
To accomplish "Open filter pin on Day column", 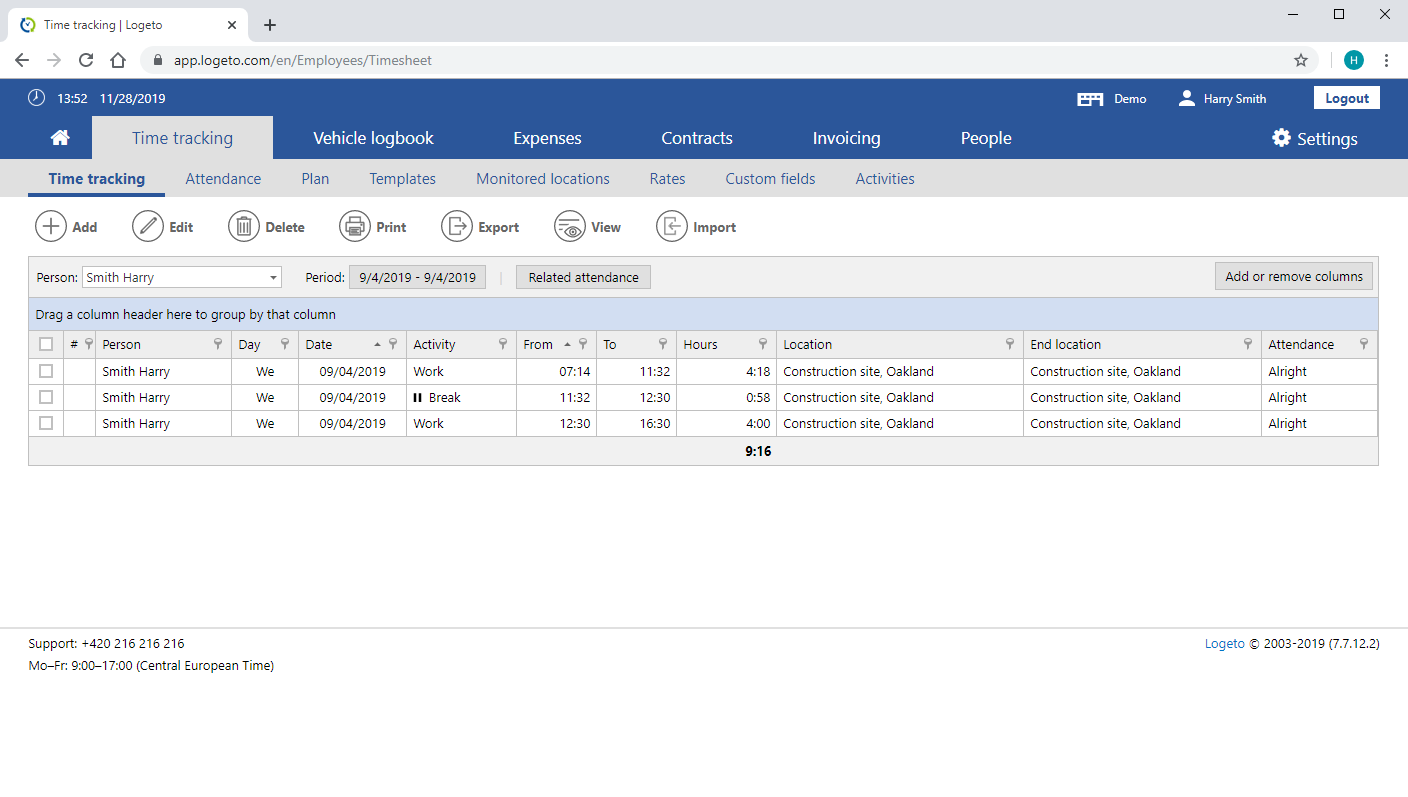I will (285, 344).
